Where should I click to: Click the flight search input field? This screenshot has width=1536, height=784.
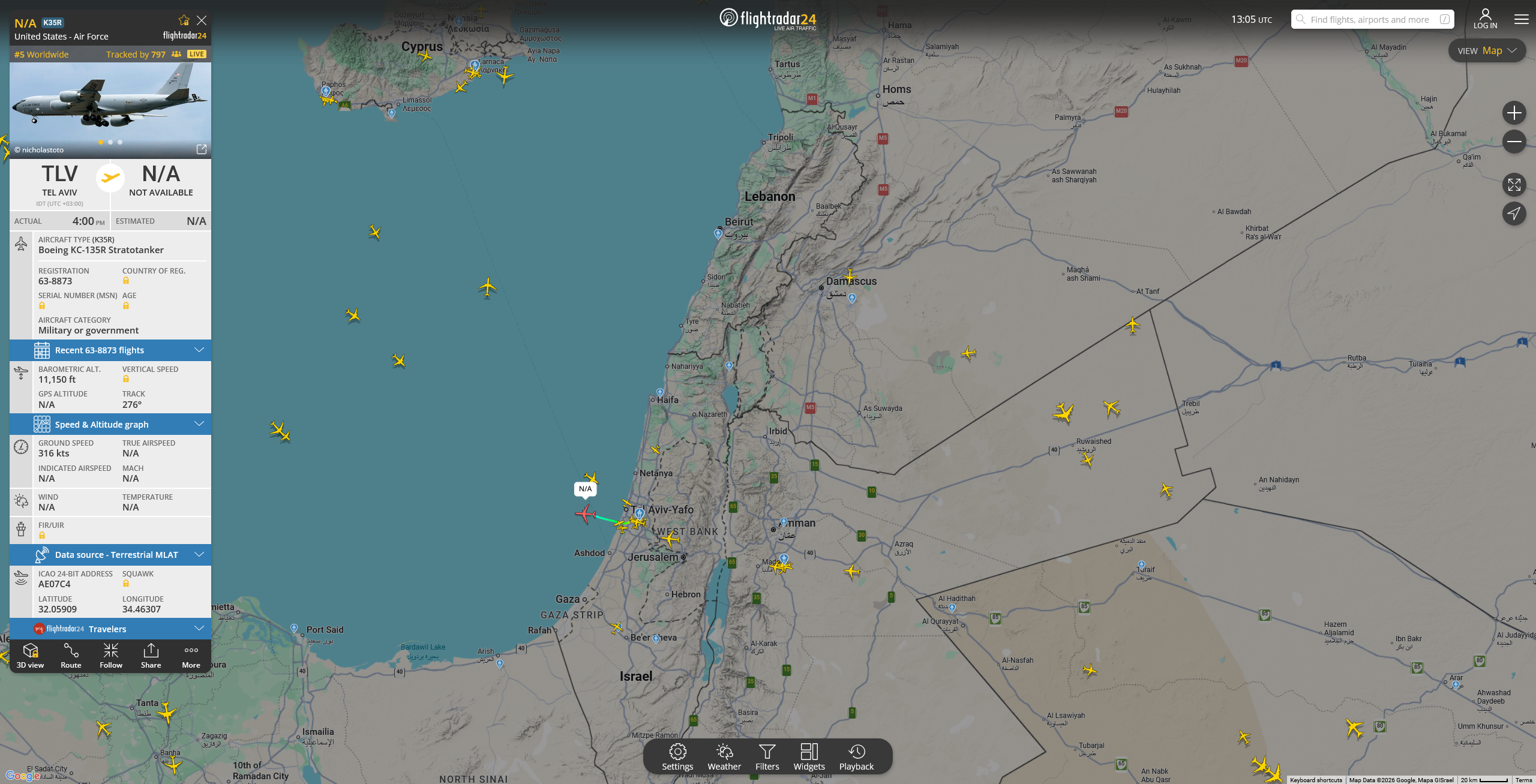[1369, 19]
